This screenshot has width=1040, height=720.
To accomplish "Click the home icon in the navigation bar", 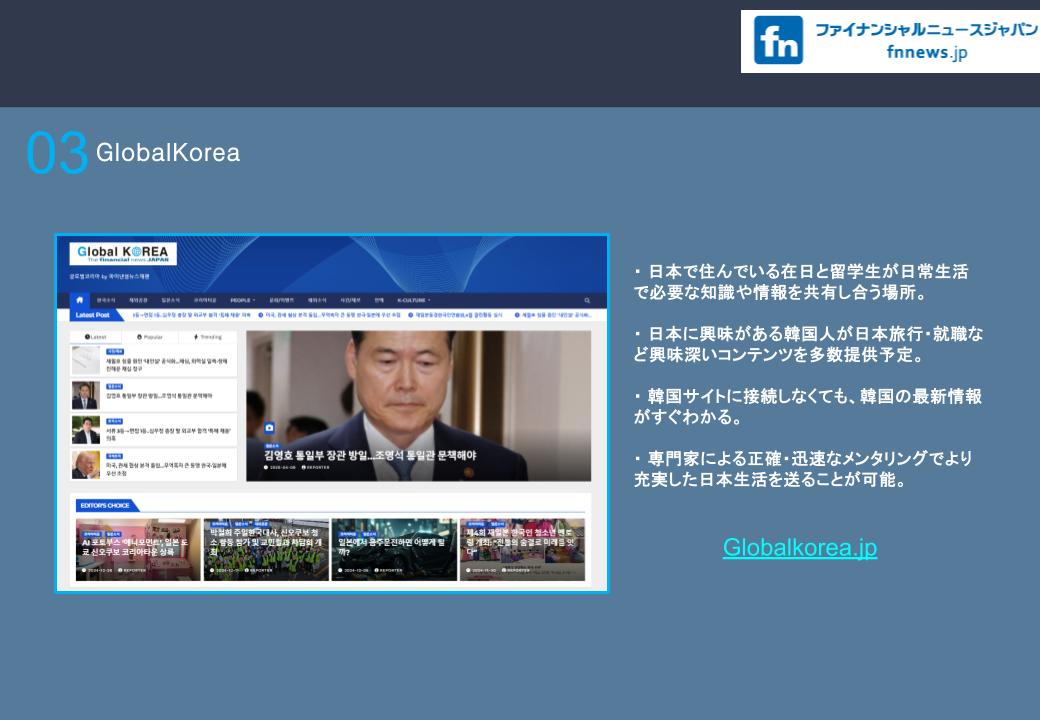I will (x=80, y=300).
